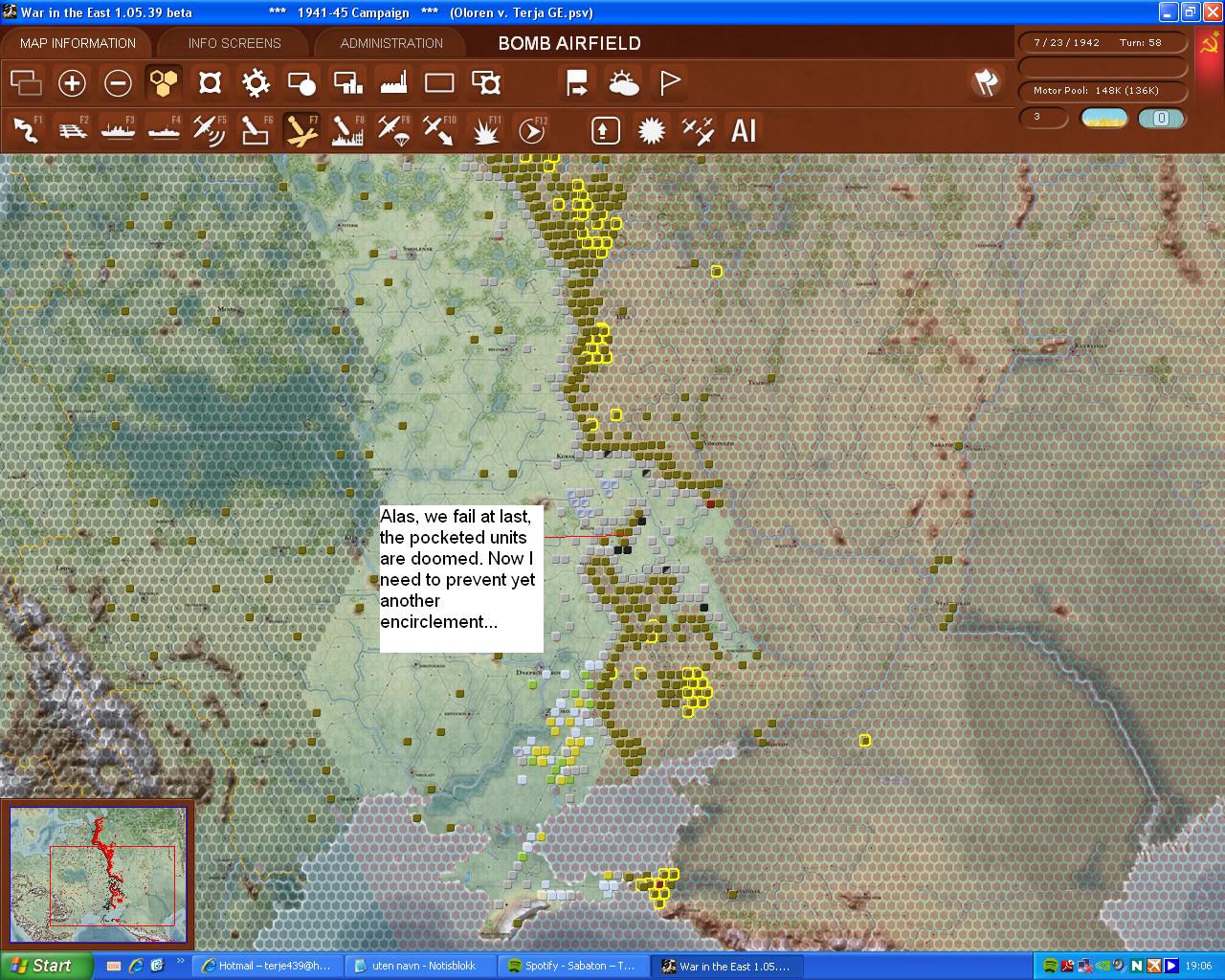Image resolution: width=1225 pixels, height=980 pixels.
Task: Switch to Spotify taskbar window
Action: (573, 966)
